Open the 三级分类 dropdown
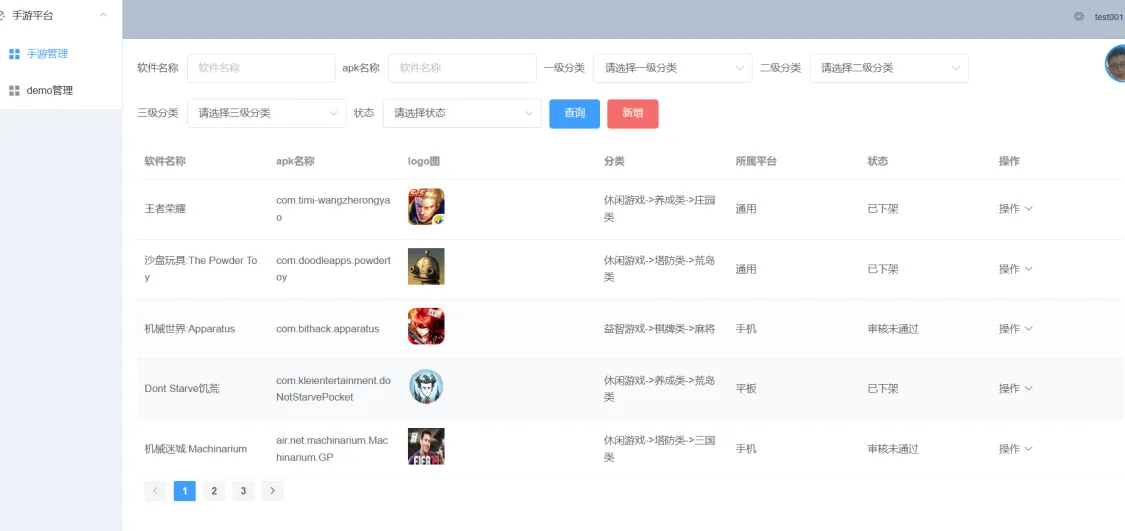 [266, 113]
